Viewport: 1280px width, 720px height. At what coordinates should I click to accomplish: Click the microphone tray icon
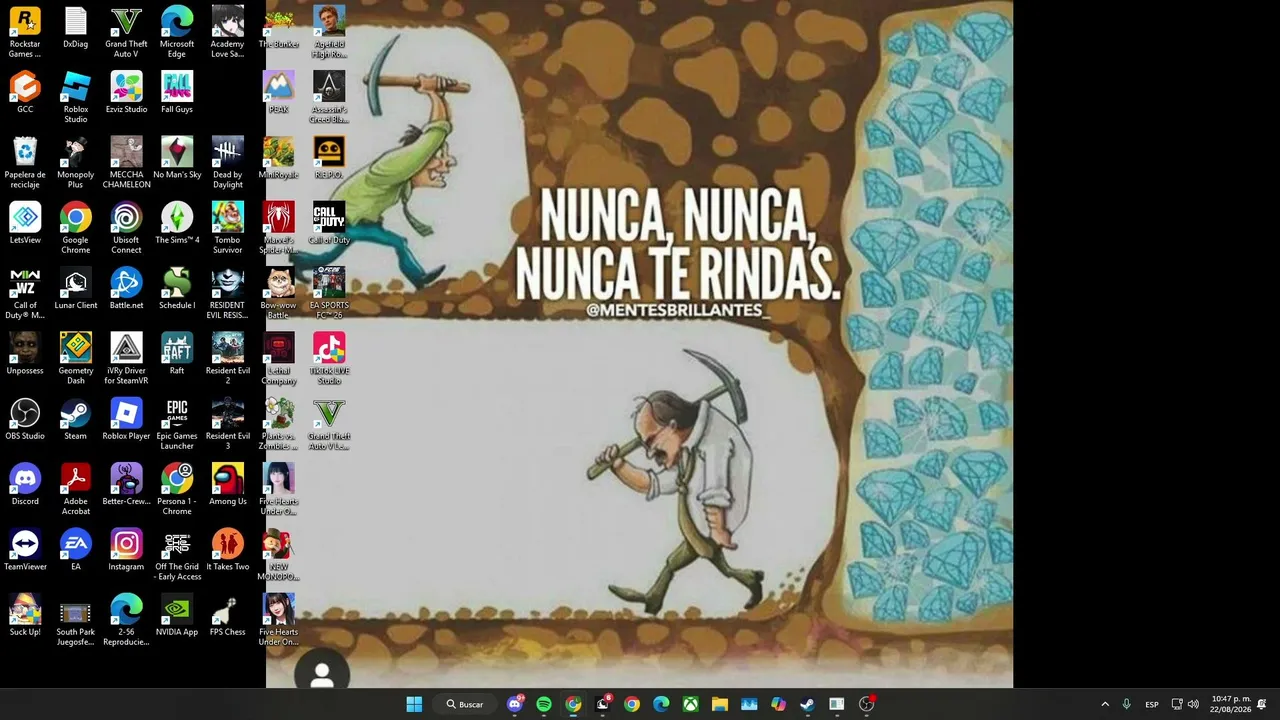coord(1127,704)
